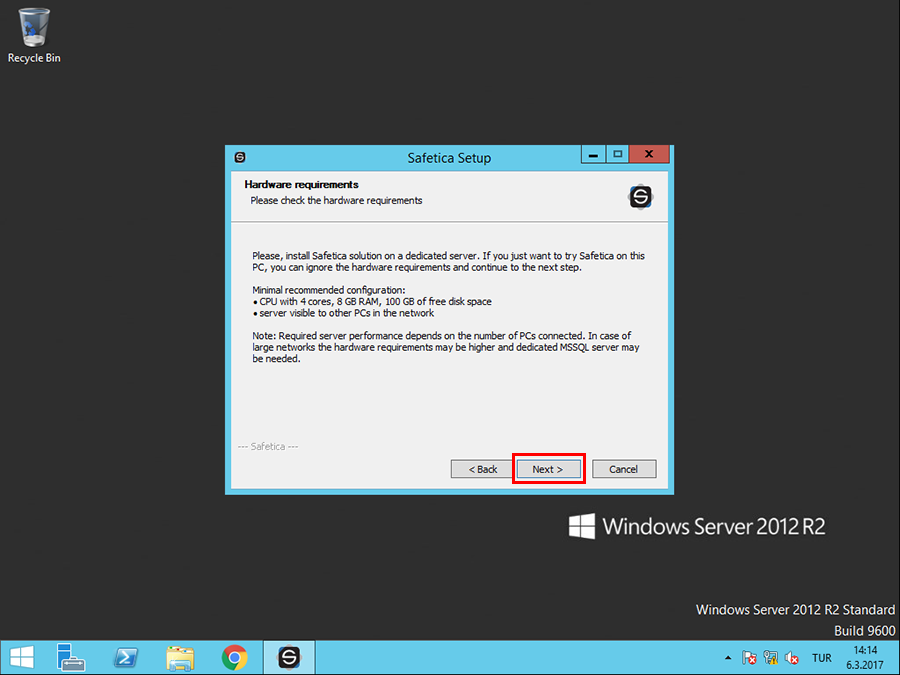900x675 pixels.
Task: Click the muted volume tray icon
Action: click(x=792, y=658)
